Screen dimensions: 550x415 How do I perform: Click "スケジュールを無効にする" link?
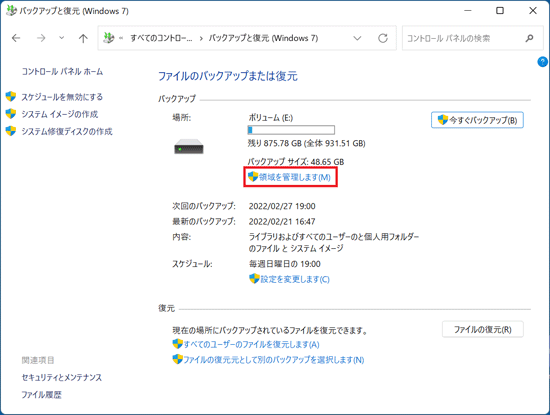click(x=62, y=97)
